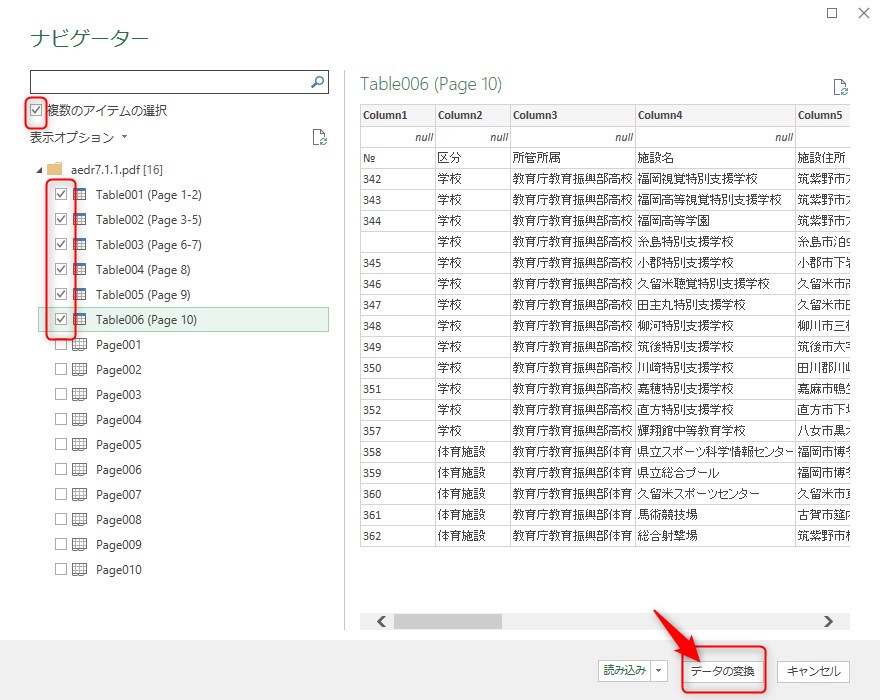Click the Page001 grid icon
The image size is (880, 700).
[80, 345]
